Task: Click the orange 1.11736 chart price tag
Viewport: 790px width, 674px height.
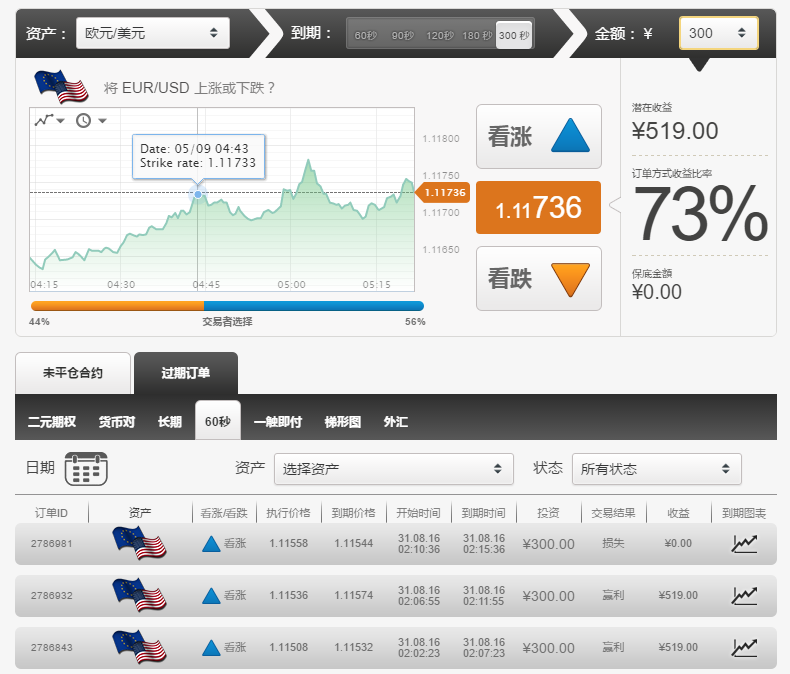Action: click(x=443, y=192)
